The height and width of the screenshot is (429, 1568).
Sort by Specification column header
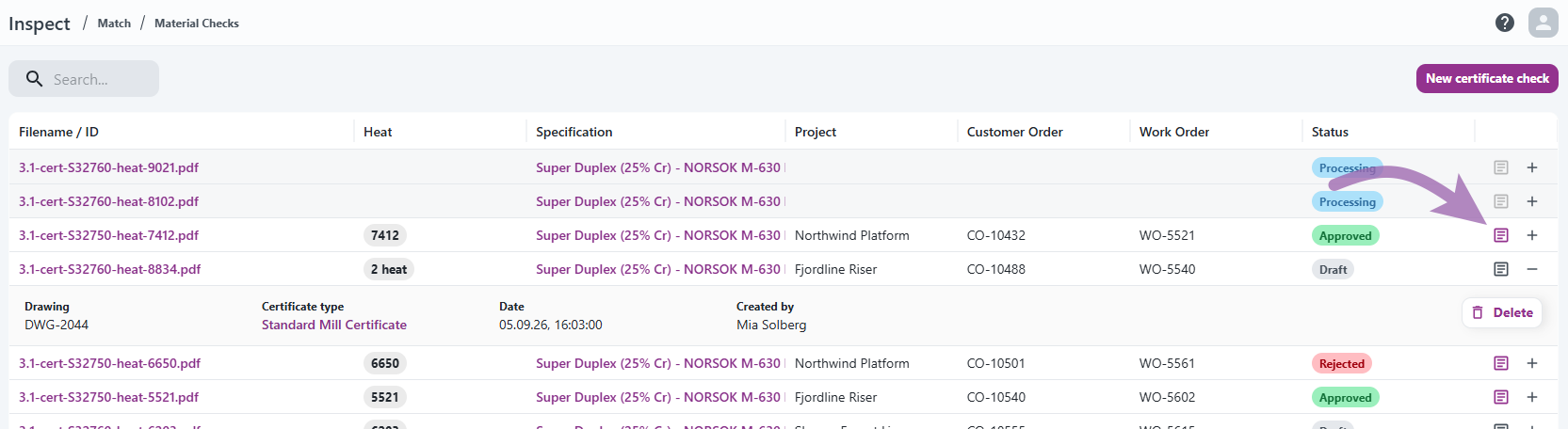(574, 132)
